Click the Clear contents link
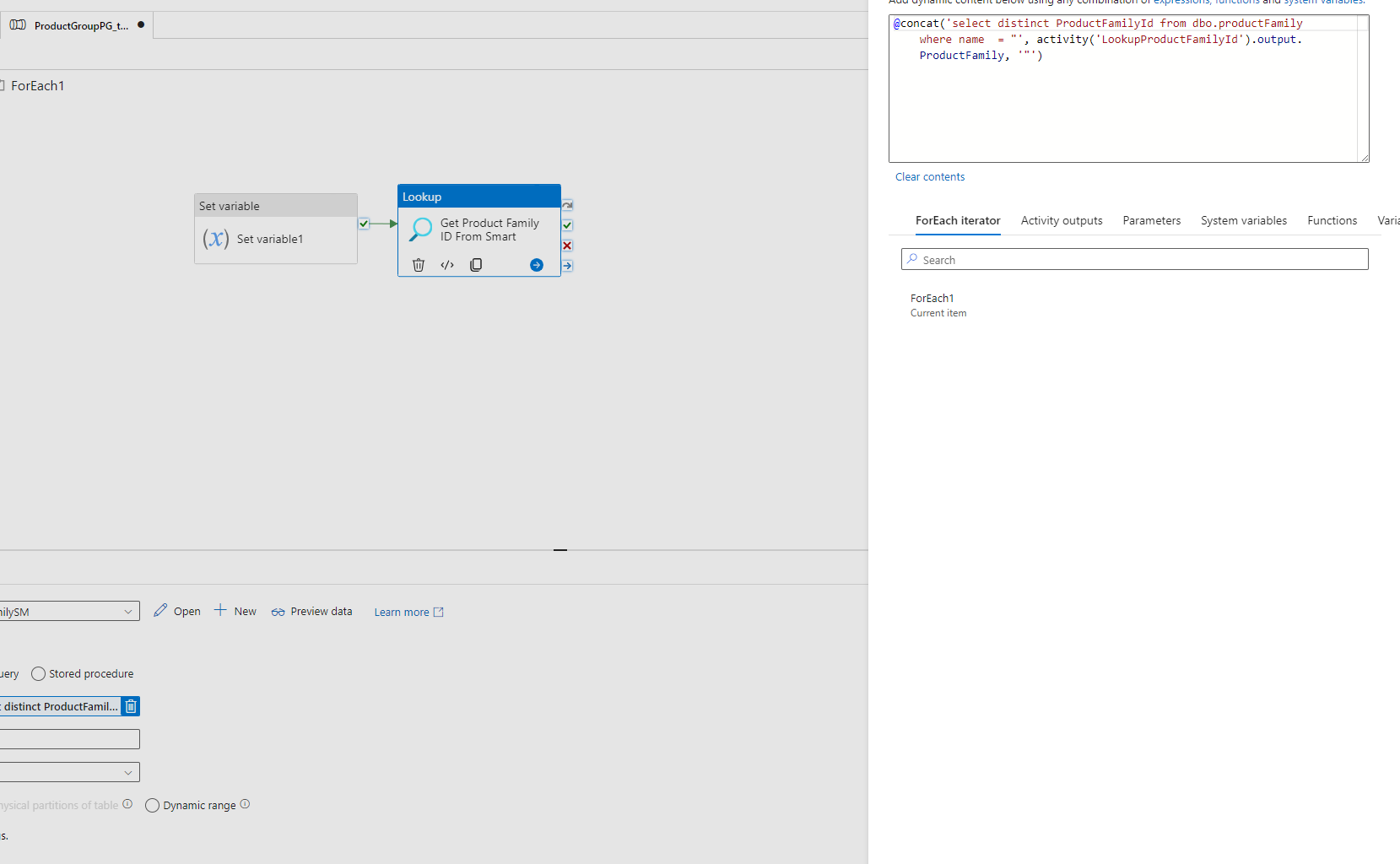1400x864 pixels. tap(930, 176)
